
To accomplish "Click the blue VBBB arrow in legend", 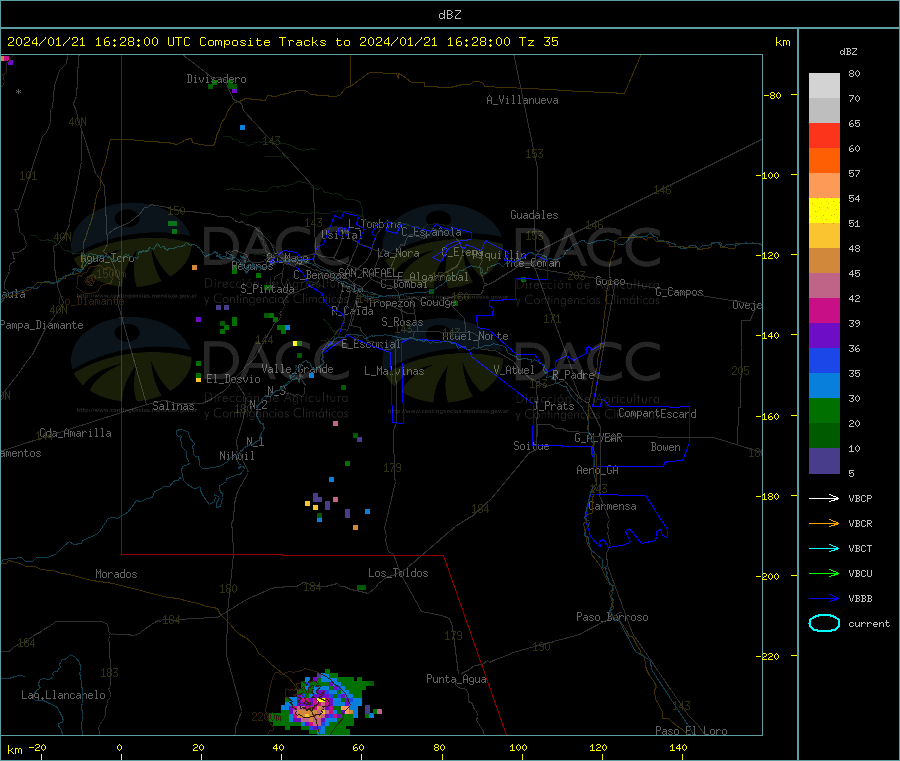I will coord(824,599).
